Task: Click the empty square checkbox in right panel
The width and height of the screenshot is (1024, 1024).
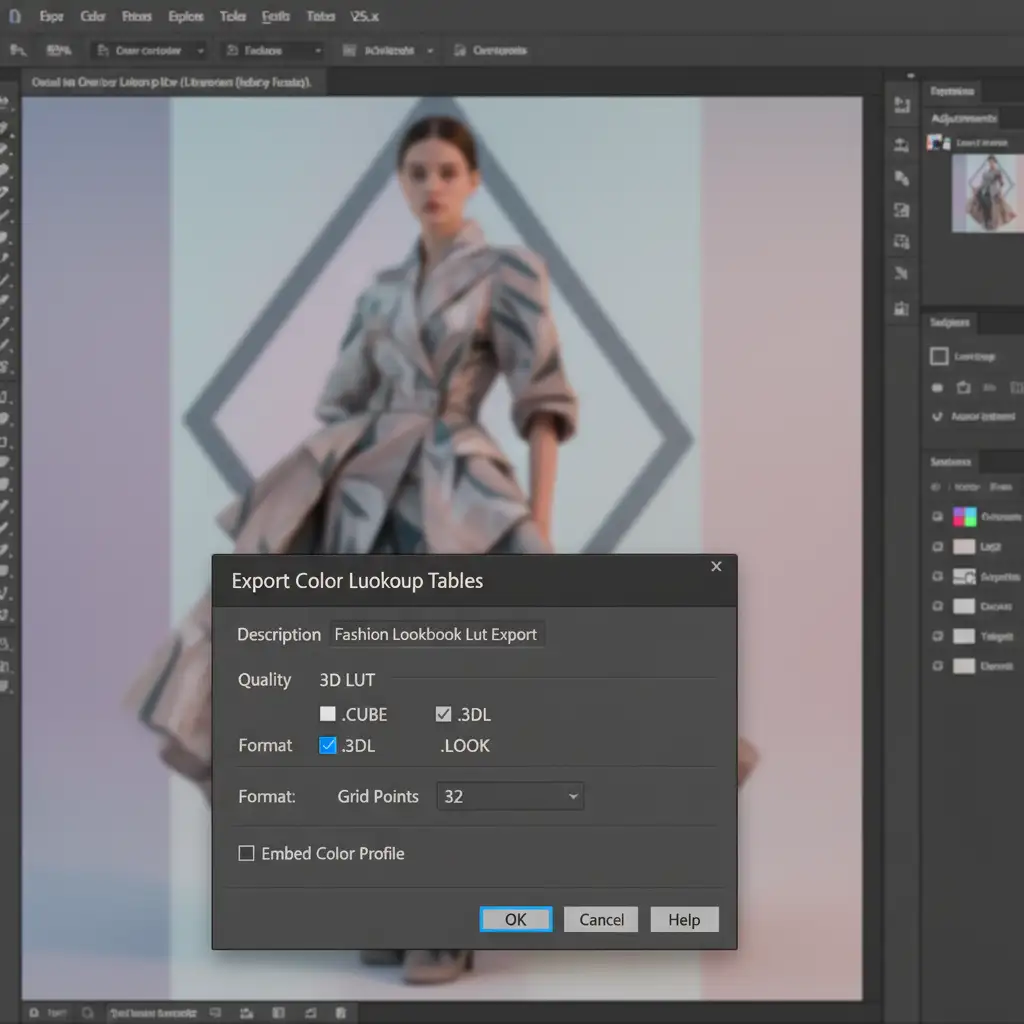Action: pyautogui.click(x=939, y=356)
